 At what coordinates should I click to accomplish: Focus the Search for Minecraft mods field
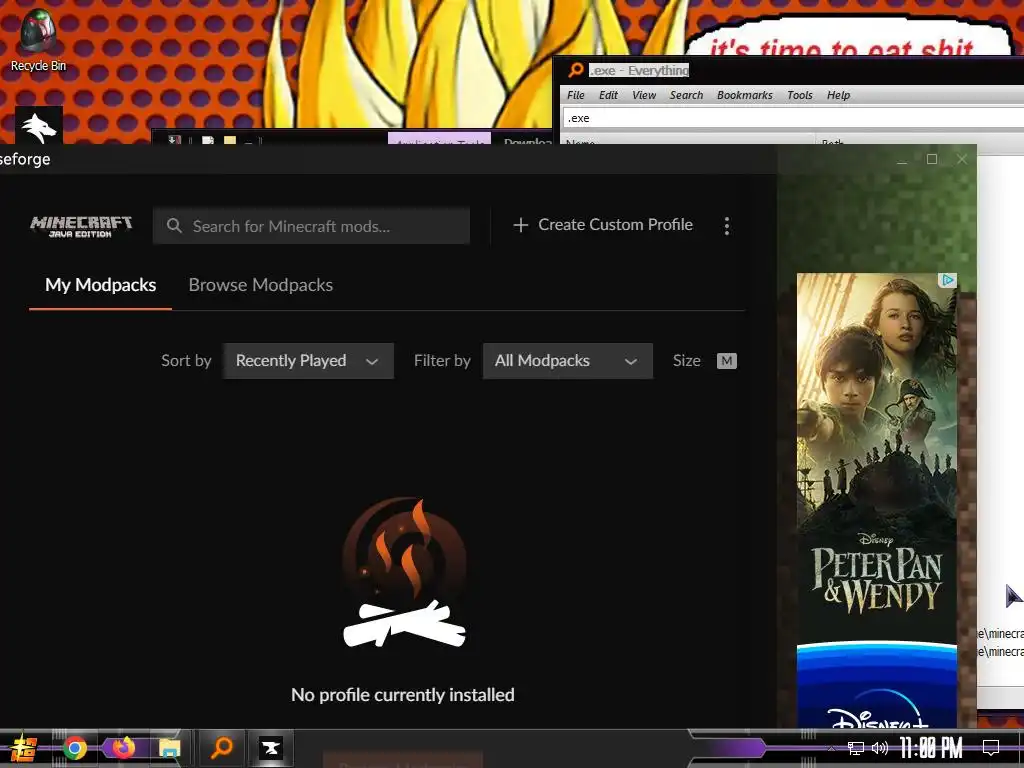[x=312, y=226]
